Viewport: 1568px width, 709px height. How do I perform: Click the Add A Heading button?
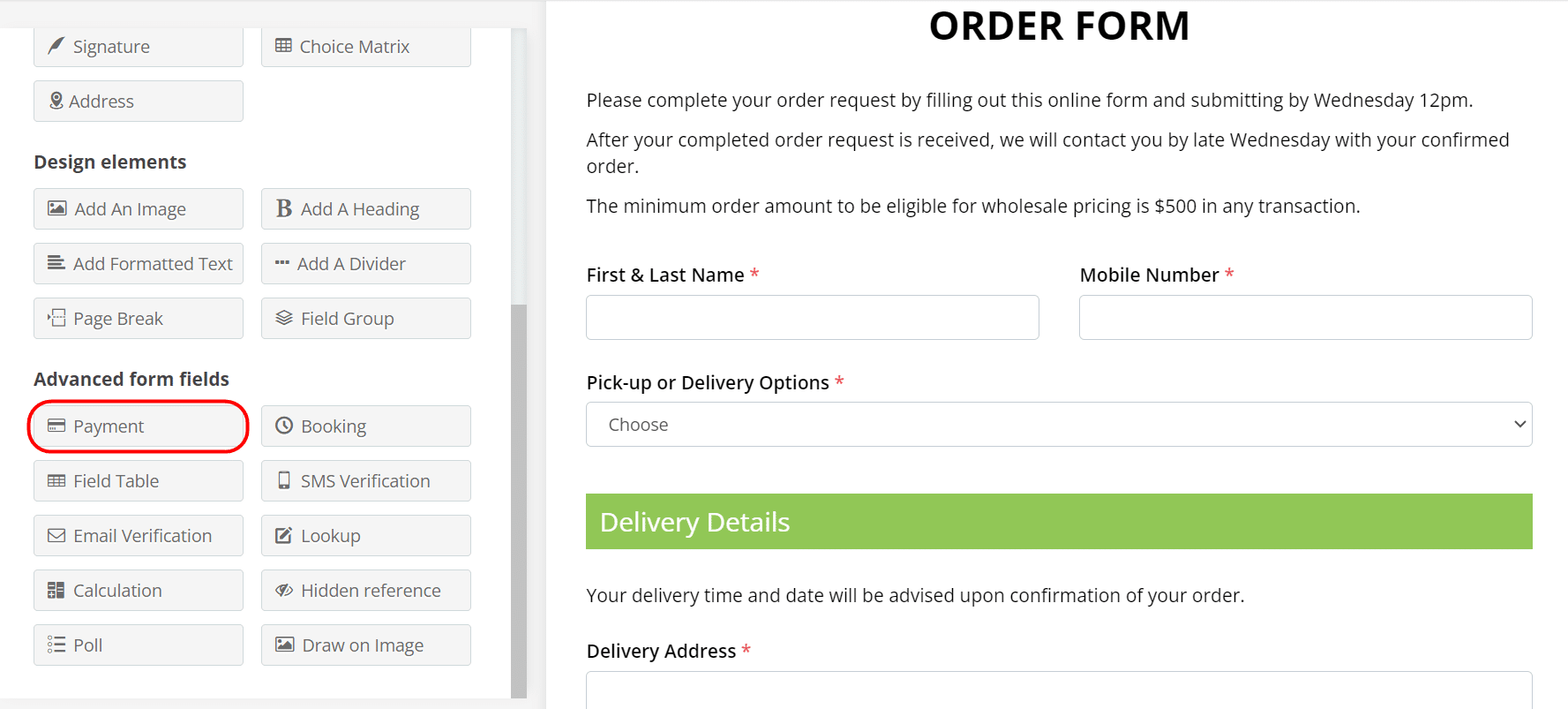[366, 209]
